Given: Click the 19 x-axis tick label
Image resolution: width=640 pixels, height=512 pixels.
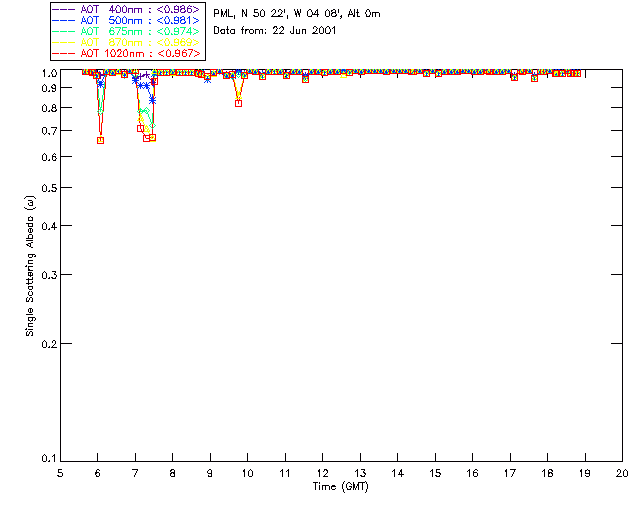Looking at the screenshot, I should point(585,473).
